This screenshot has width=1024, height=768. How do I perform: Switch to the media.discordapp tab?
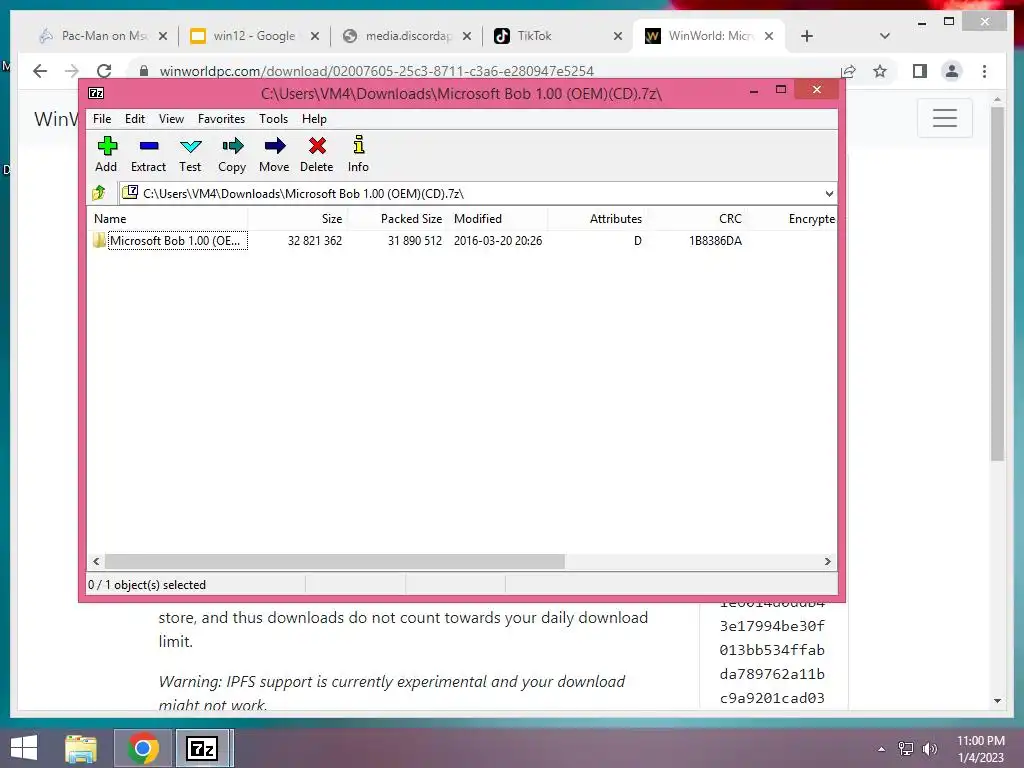(406, 36)
